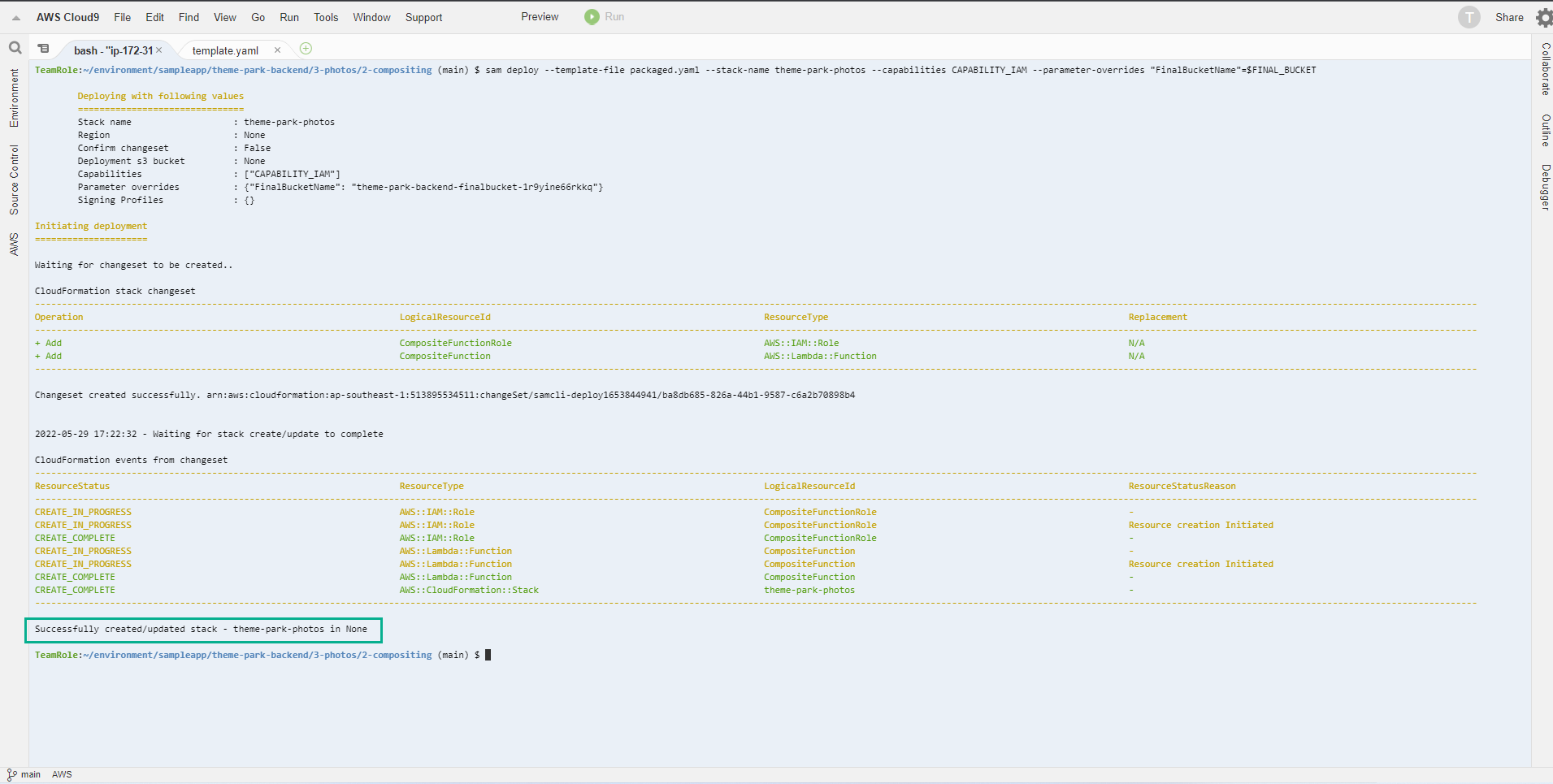Switch to the bash terminal tab
The image size is (1553, 784).
[x=113, y=50]
